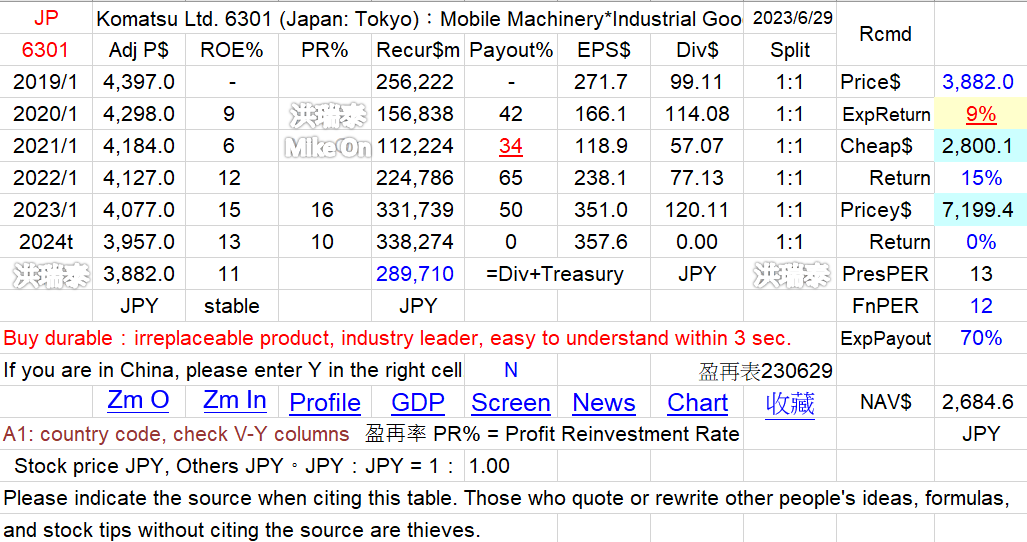Select the JP country code cell
The image size is (1027, 542).
46,18
